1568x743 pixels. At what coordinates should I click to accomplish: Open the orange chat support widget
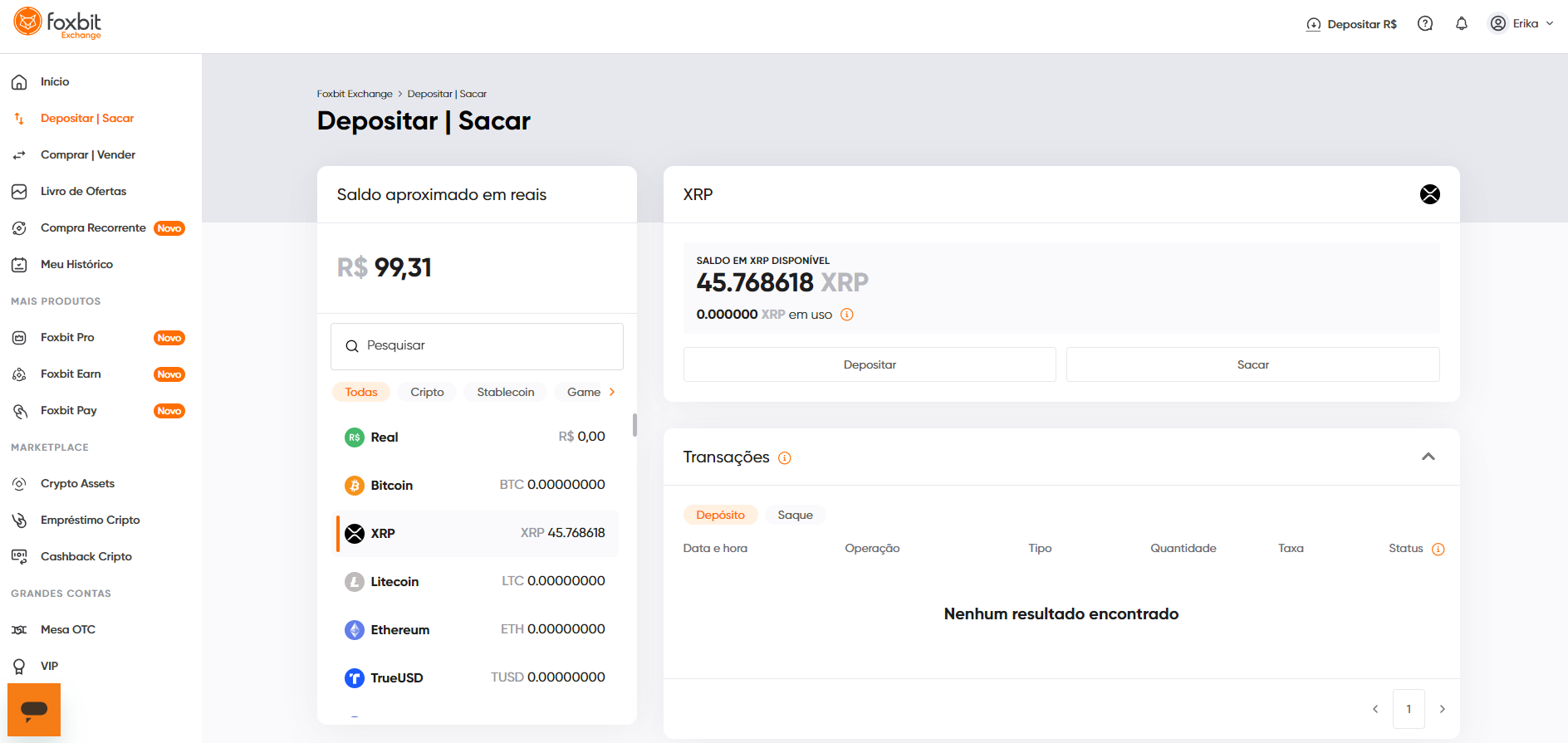pyautogui.click(x=34, y=710)
